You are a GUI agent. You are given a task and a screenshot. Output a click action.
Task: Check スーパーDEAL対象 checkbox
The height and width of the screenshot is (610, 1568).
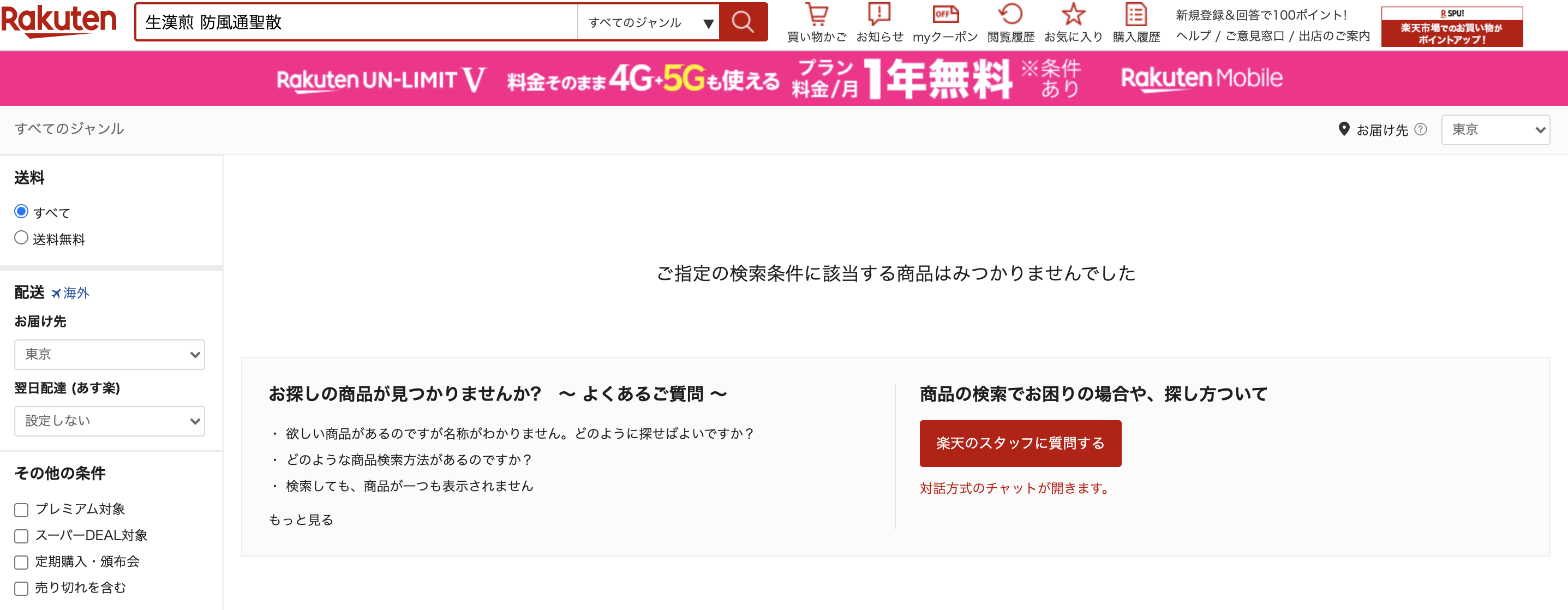click(x=21, y=536)
